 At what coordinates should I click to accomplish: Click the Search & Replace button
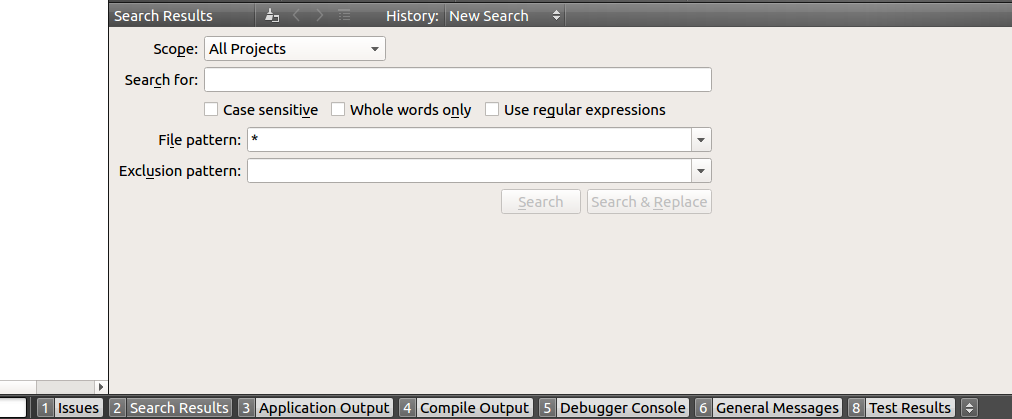(x=649, y=202)
